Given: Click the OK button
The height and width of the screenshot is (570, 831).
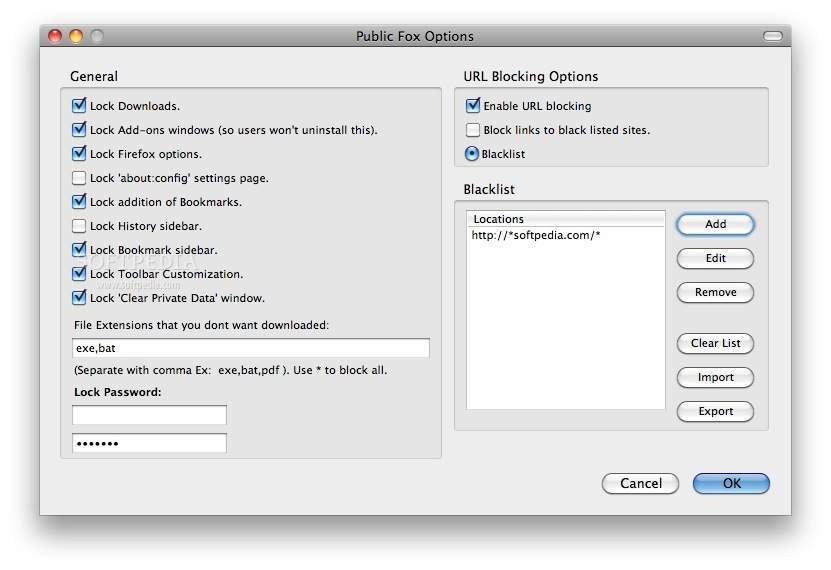Looking at the screenshot, I should click(731, 483).
